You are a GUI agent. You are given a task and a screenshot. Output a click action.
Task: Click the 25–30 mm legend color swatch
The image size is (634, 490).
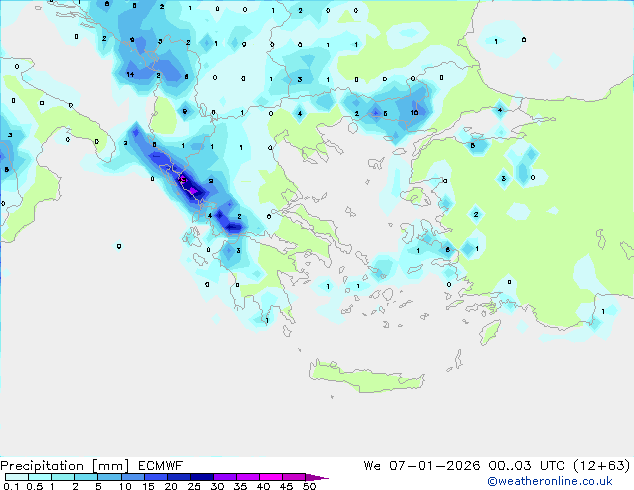click(x=202, y=477)
